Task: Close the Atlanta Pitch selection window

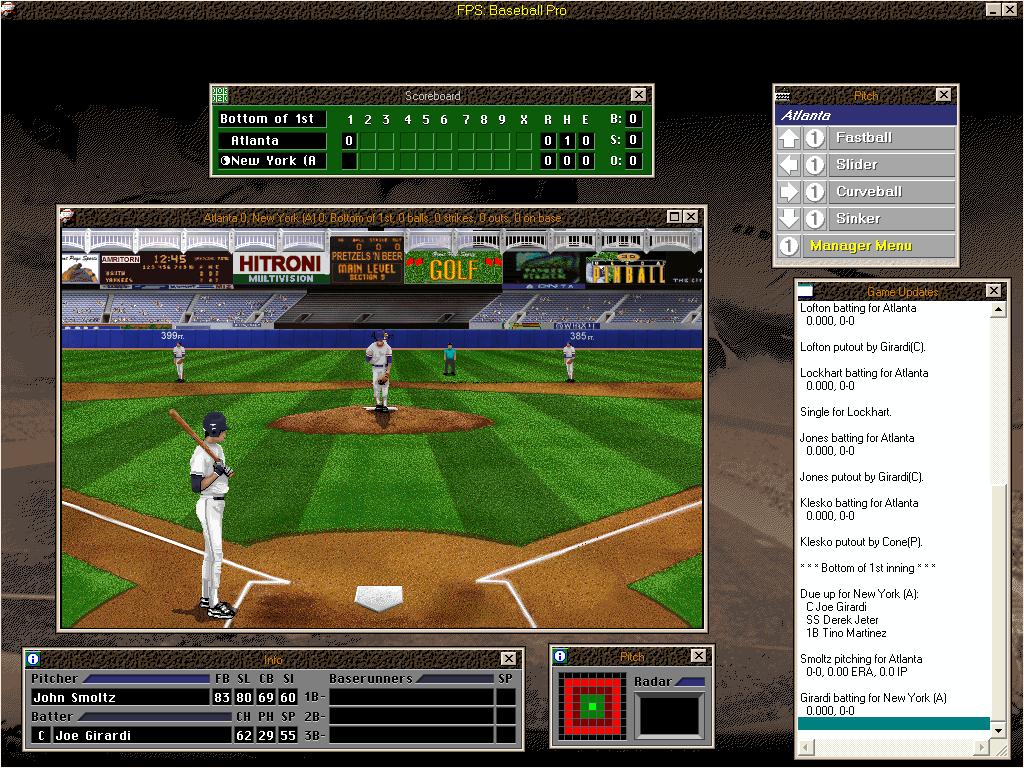Action: click(943, 95)
